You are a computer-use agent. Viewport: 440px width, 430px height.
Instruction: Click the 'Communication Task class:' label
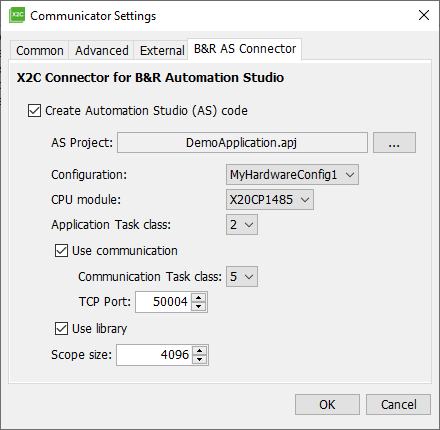[150, 277]
